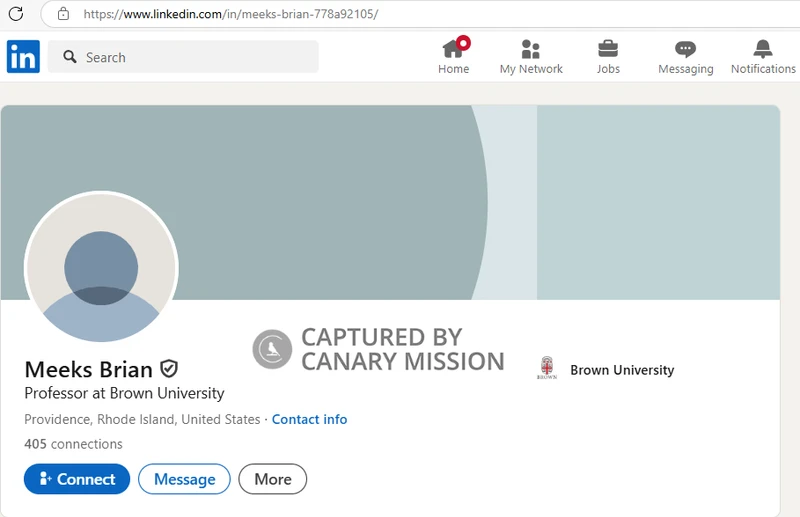Screen dimensions: 800x517
Task: Click the profile banner cover image
Action: click(x=390, y=202)
